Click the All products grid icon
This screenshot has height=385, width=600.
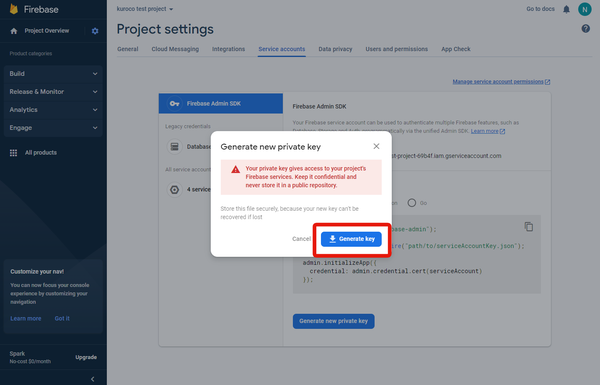(x=13, y=153)
